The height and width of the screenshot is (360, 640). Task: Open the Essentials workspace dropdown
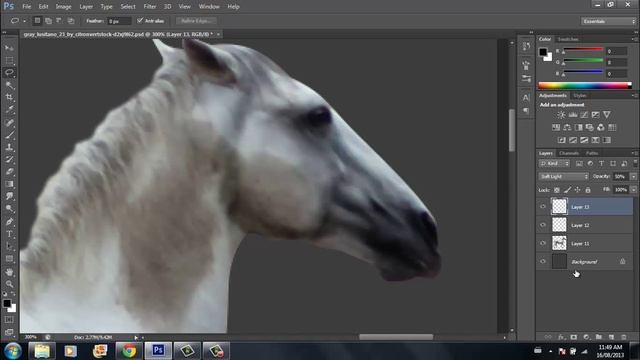(x=608, y=21)
